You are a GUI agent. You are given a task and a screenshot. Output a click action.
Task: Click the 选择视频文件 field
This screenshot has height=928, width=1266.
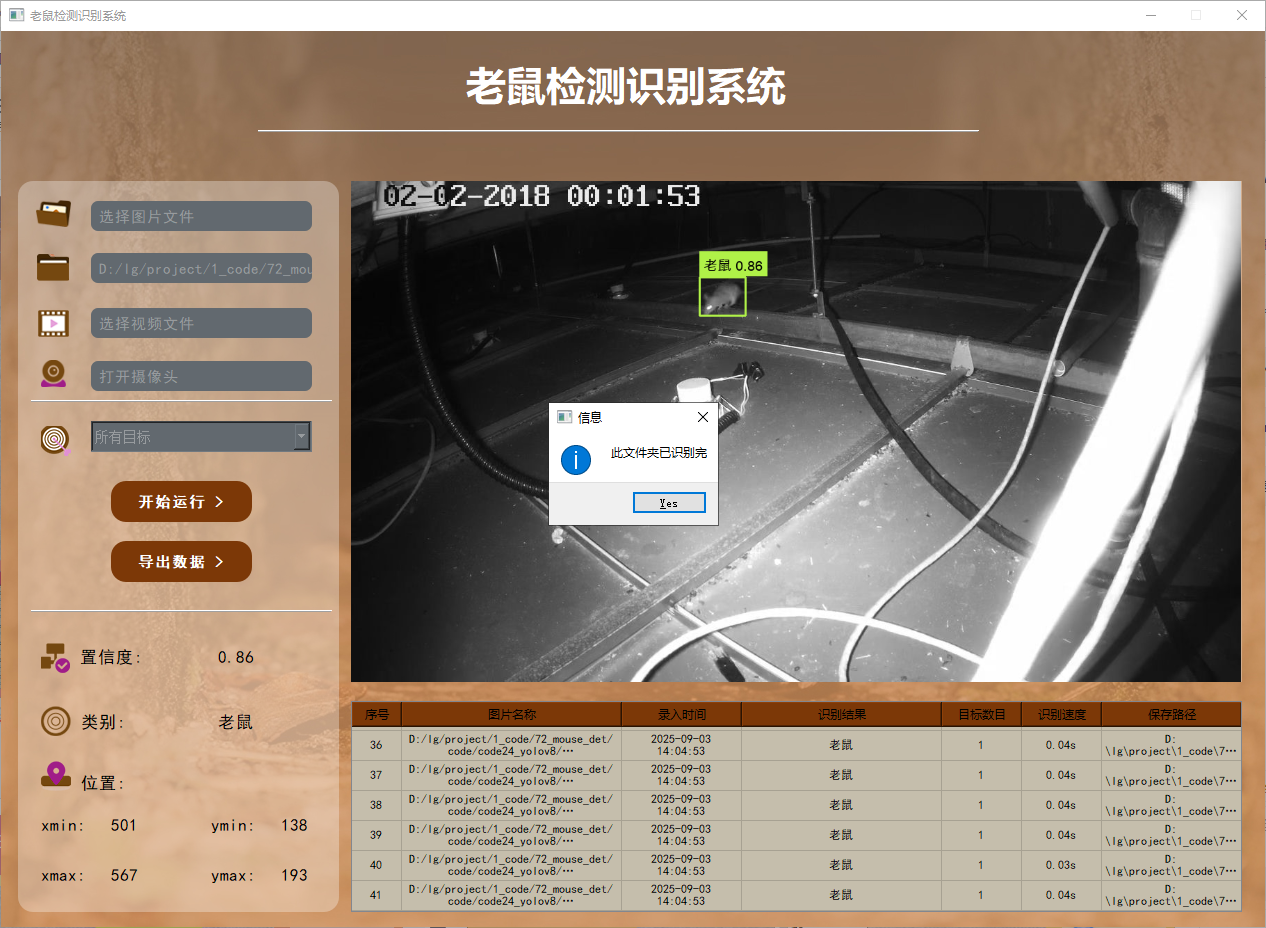tap(201, 323)
